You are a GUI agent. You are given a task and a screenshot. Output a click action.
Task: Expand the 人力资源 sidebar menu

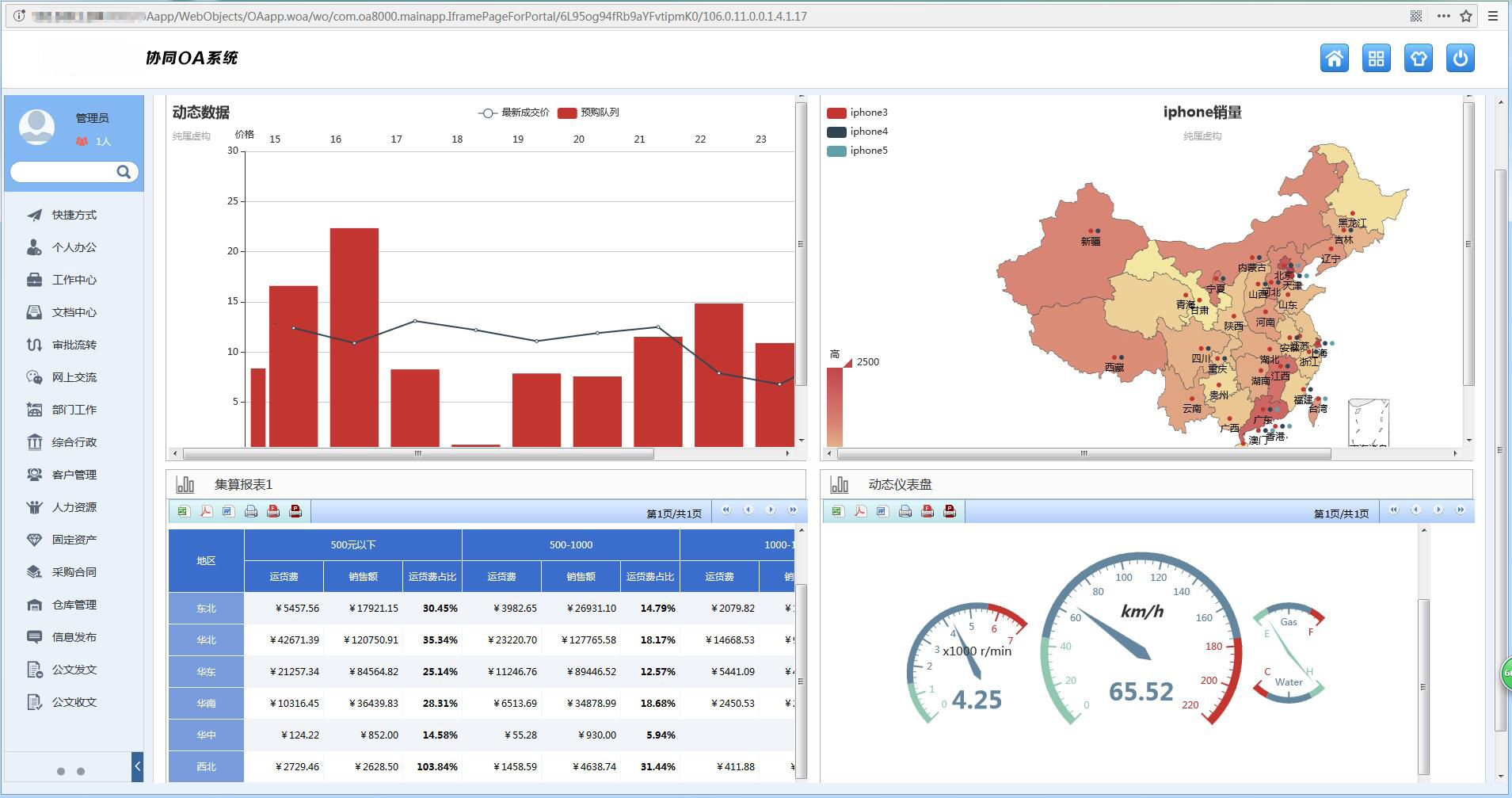74,507
